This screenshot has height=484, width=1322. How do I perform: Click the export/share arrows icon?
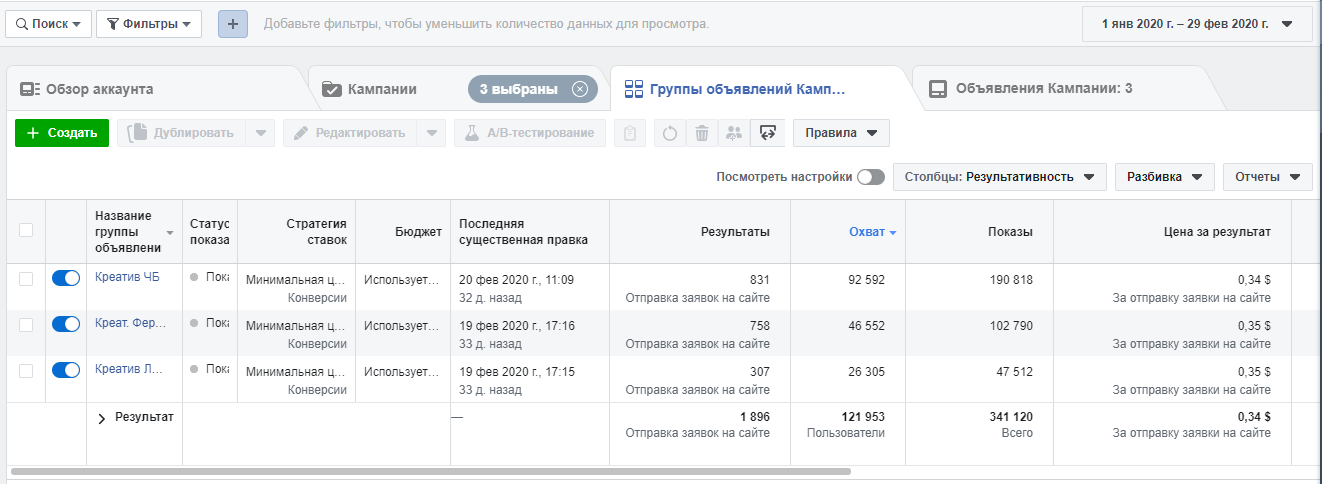pyautogui.click(x=767, y=133)
